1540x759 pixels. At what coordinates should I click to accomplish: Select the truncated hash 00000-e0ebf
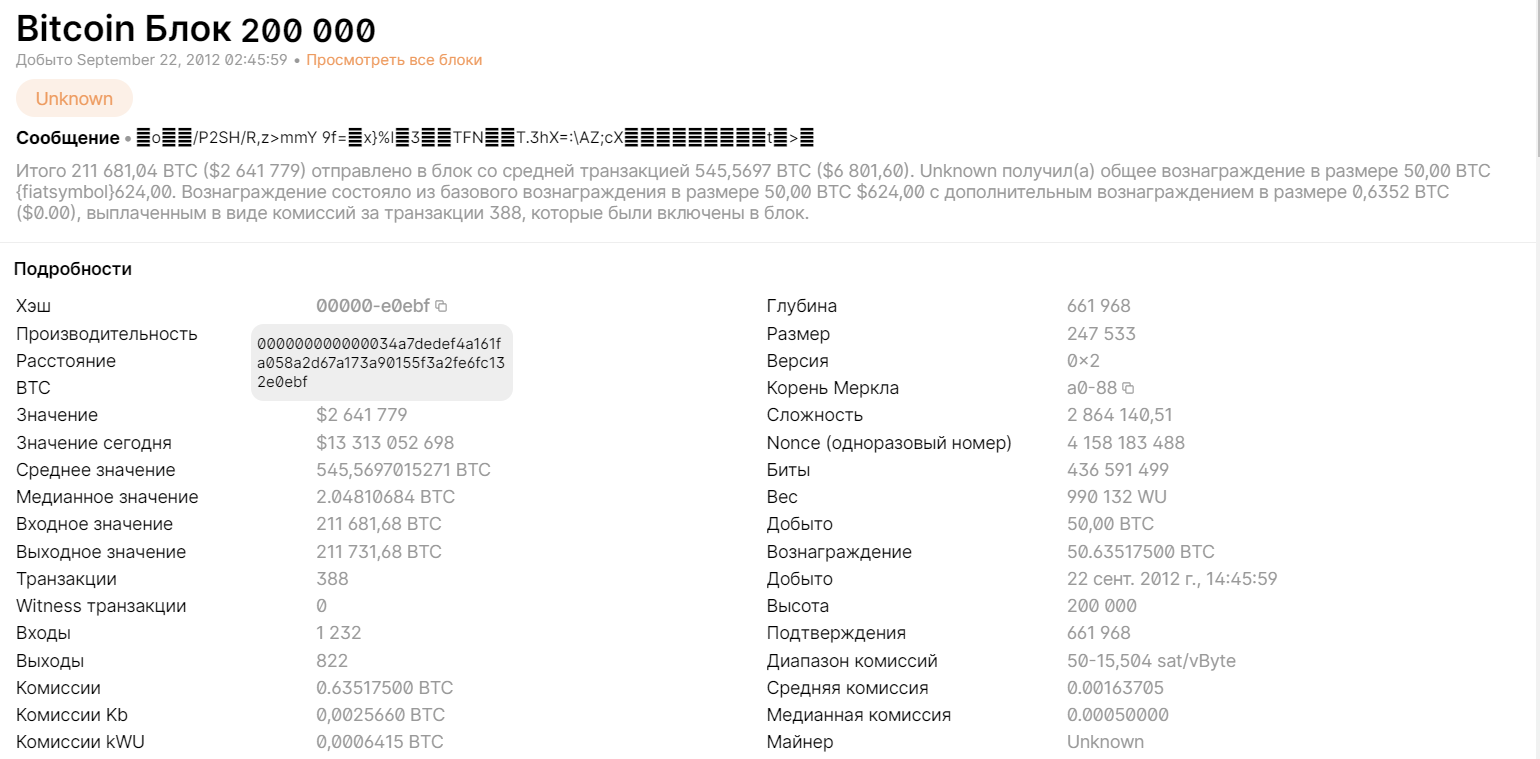click(x=373, y=306)
